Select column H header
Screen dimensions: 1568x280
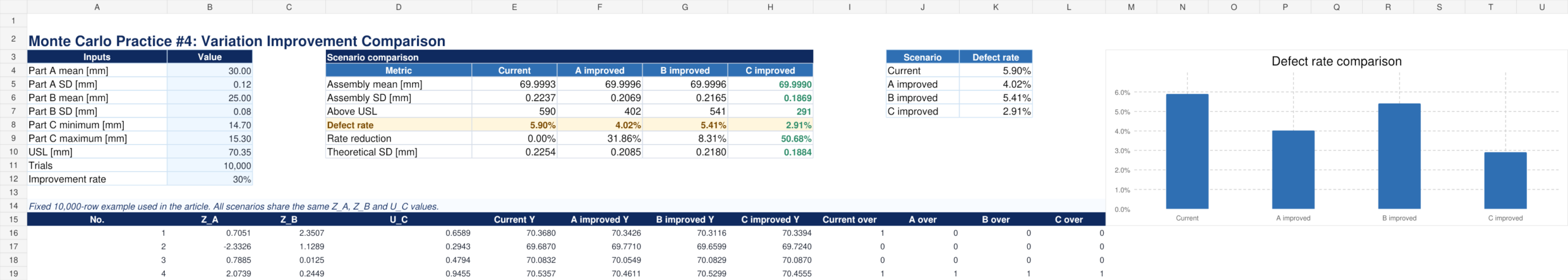click(x=770, y=7)
